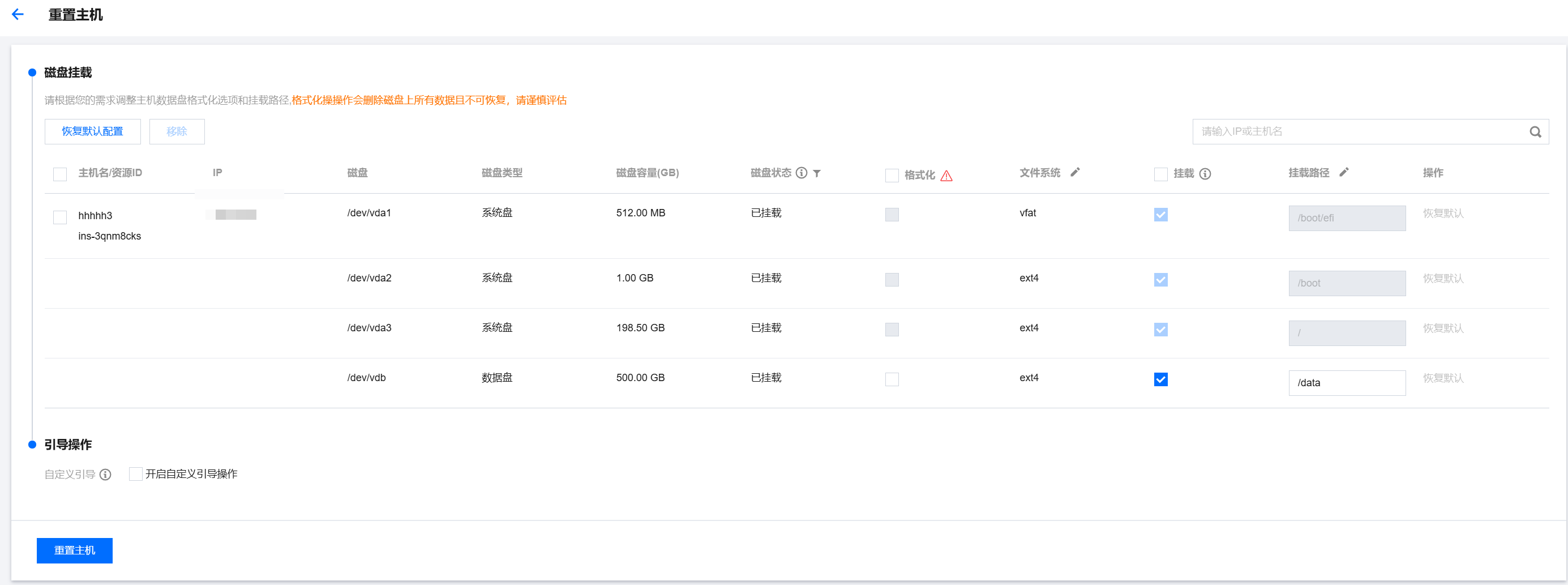Uncheck mount for /dev/vdb data disk
This screenshot has width=1568, height=585.
[x=1160, y=379]
